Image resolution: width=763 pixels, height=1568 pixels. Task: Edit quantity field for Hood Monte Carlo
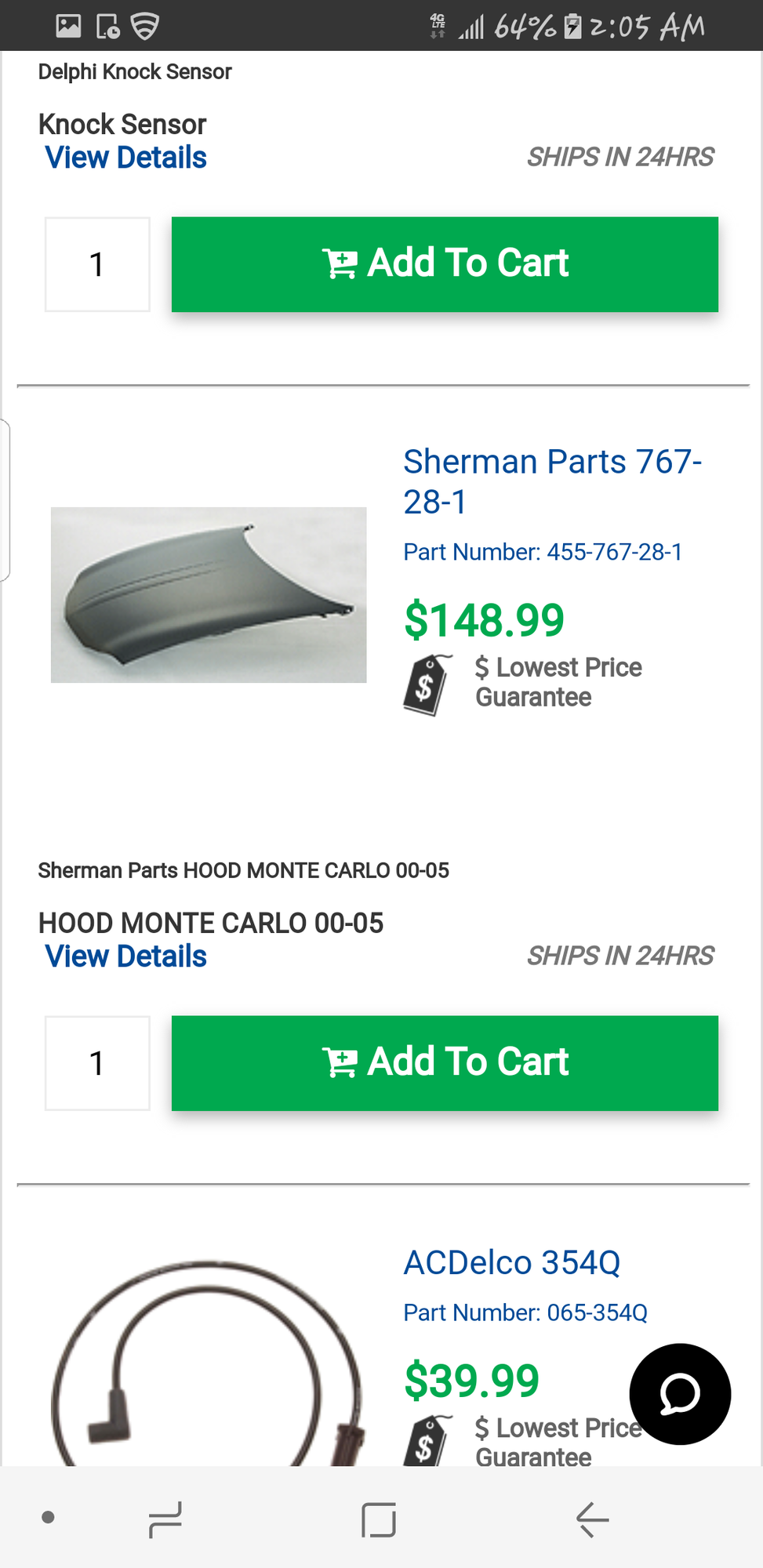97,1063
